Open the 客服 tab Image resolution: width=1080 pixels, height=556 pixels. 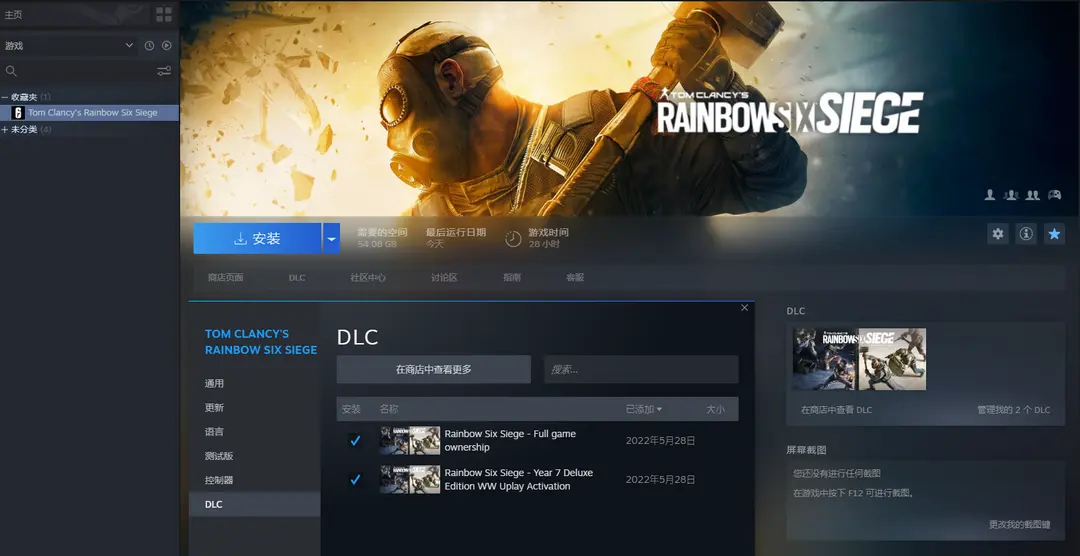click(575, 278)
